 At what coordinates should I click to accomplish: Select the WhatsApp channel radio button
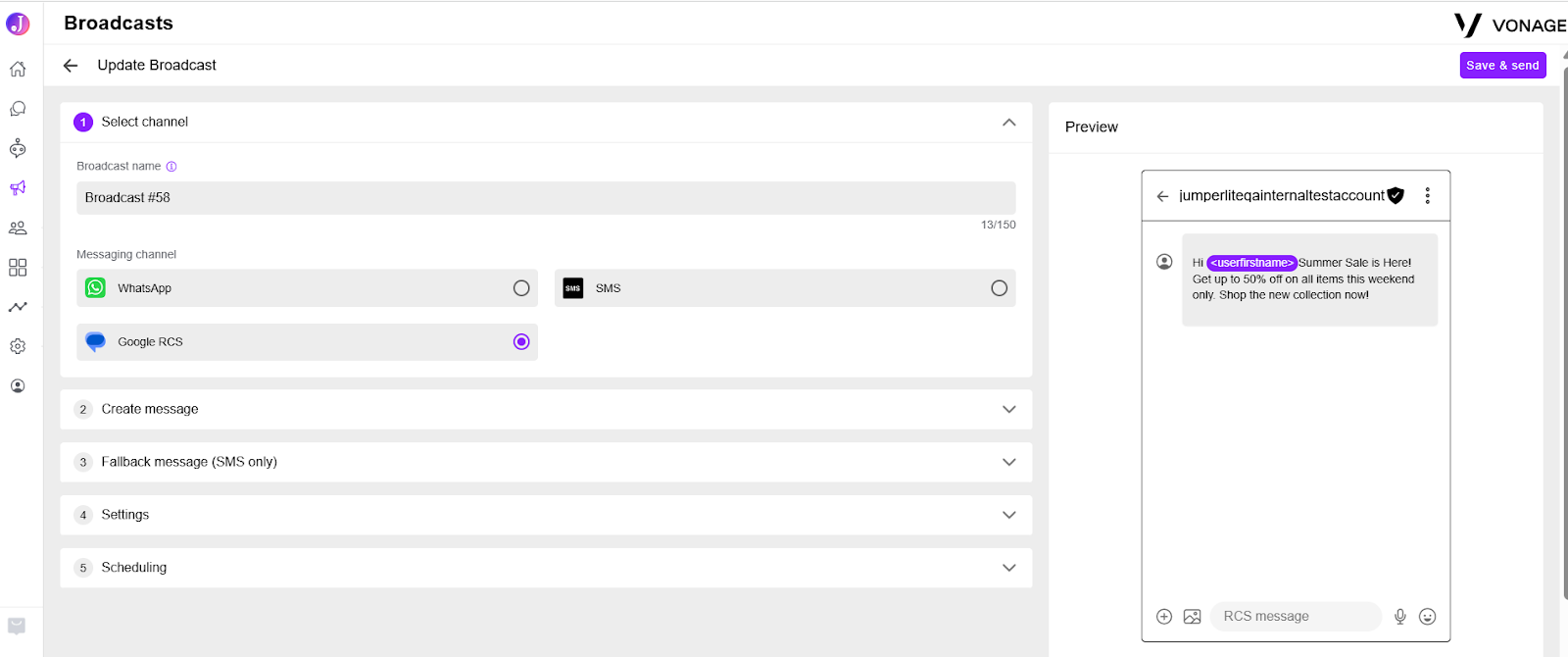[x=521, y=288]
